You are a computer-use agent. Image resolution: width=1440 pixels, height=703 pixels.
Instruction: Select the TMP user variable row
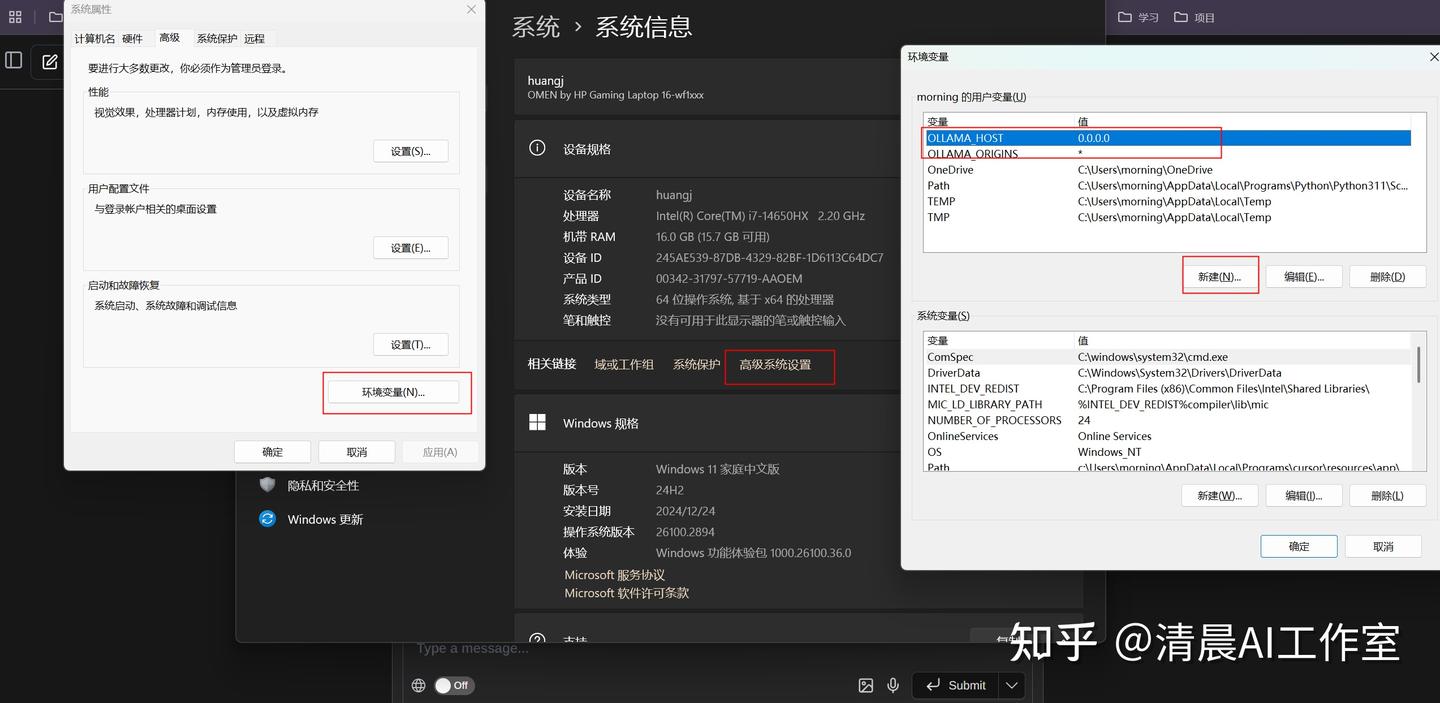pos(1168,217)
